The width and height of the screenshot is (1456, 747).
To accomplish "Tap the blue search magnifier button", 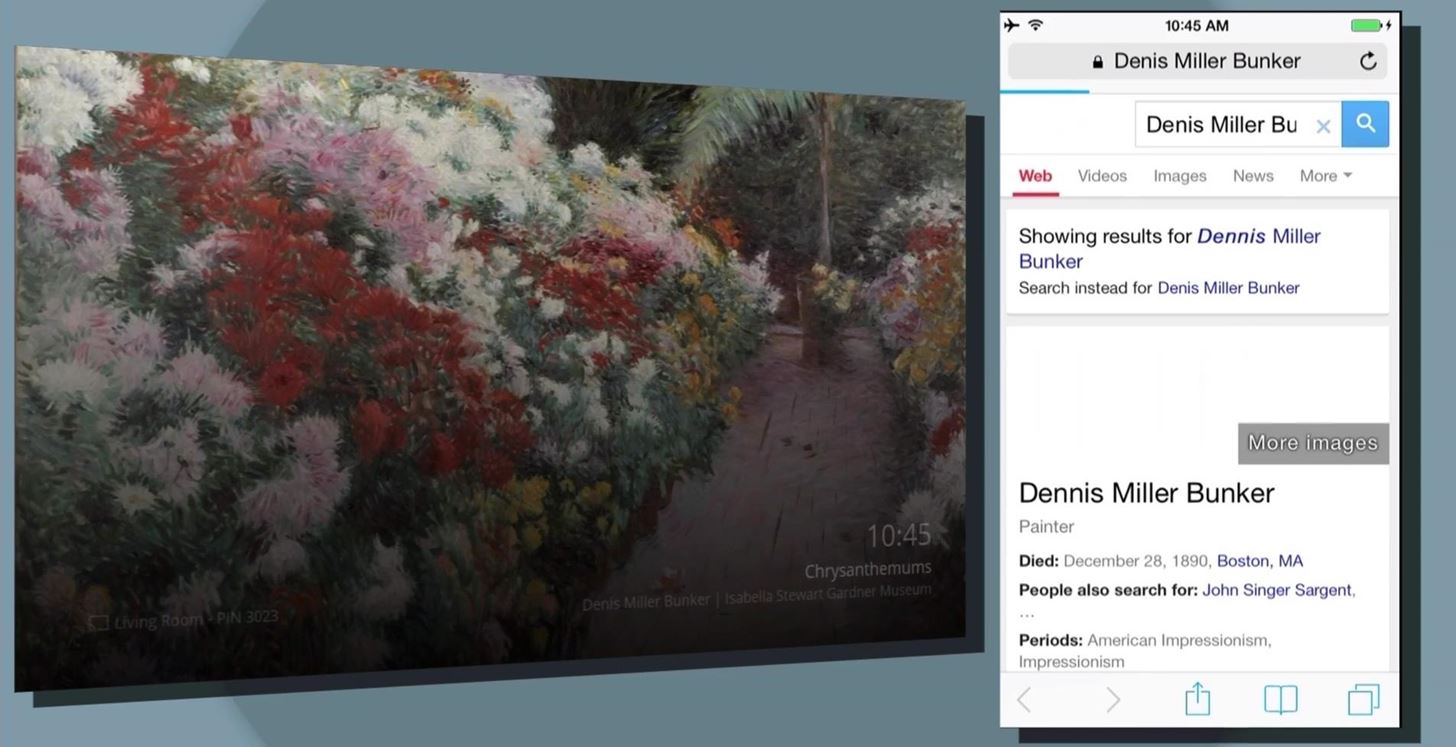I will click(1365, 124).
